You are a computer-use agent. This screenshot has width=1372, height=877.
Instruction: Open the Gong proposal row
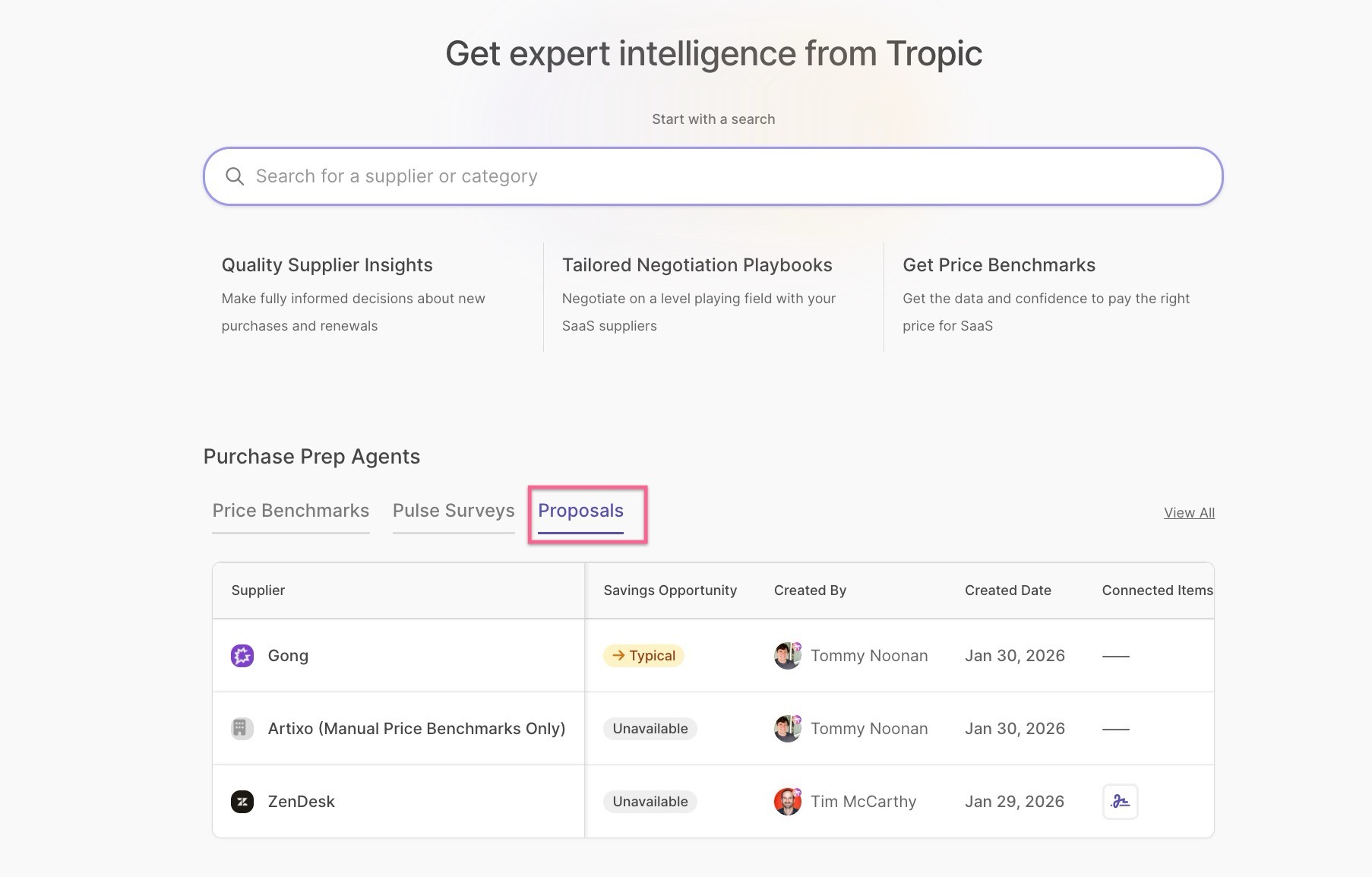pyautogui.click(x=288, y=655)
